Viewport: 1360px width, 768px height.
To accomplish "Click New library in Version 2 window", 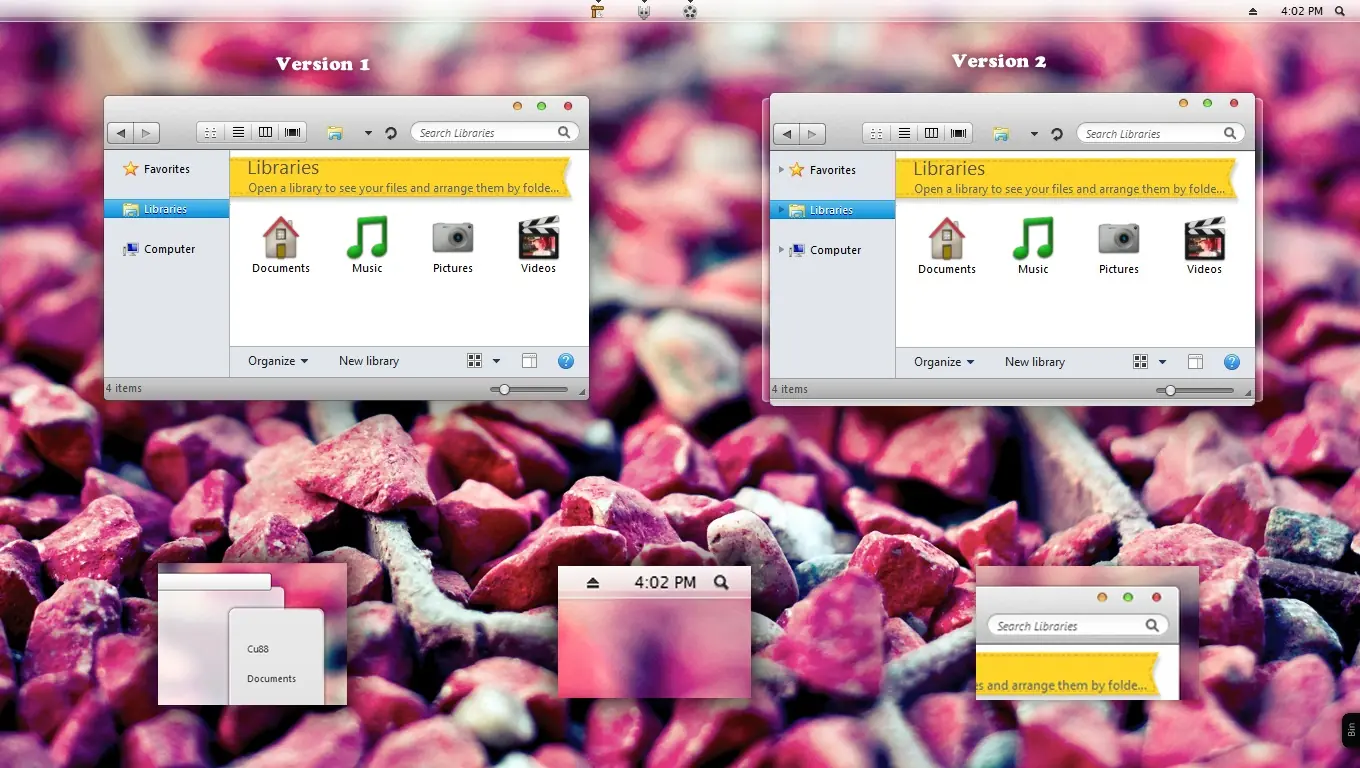I will (1035, 362).
